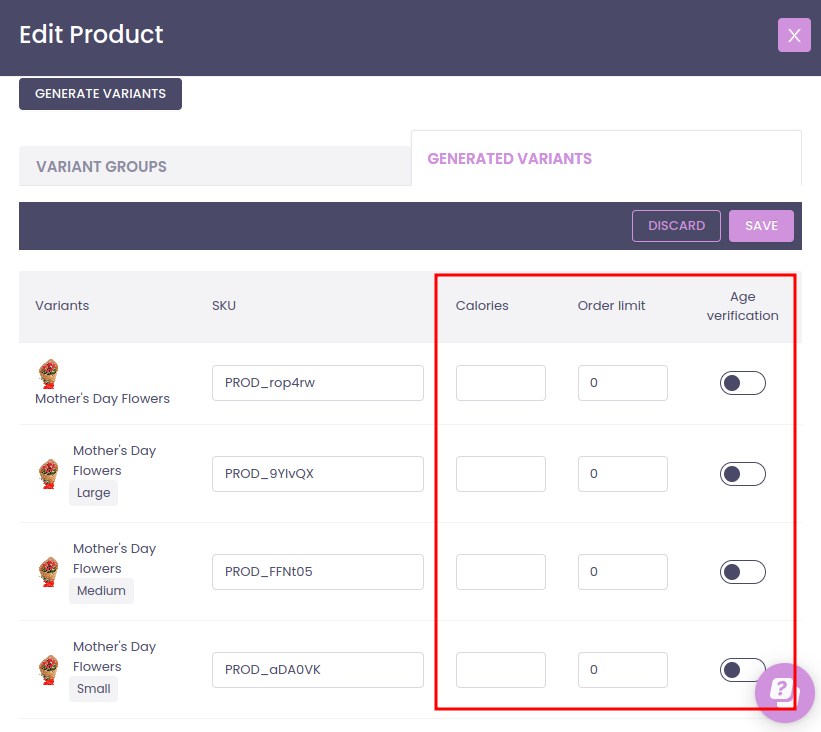821x732 pixels.
Task: Click the Small variant flower thumbnail
Action: (48, 668)
